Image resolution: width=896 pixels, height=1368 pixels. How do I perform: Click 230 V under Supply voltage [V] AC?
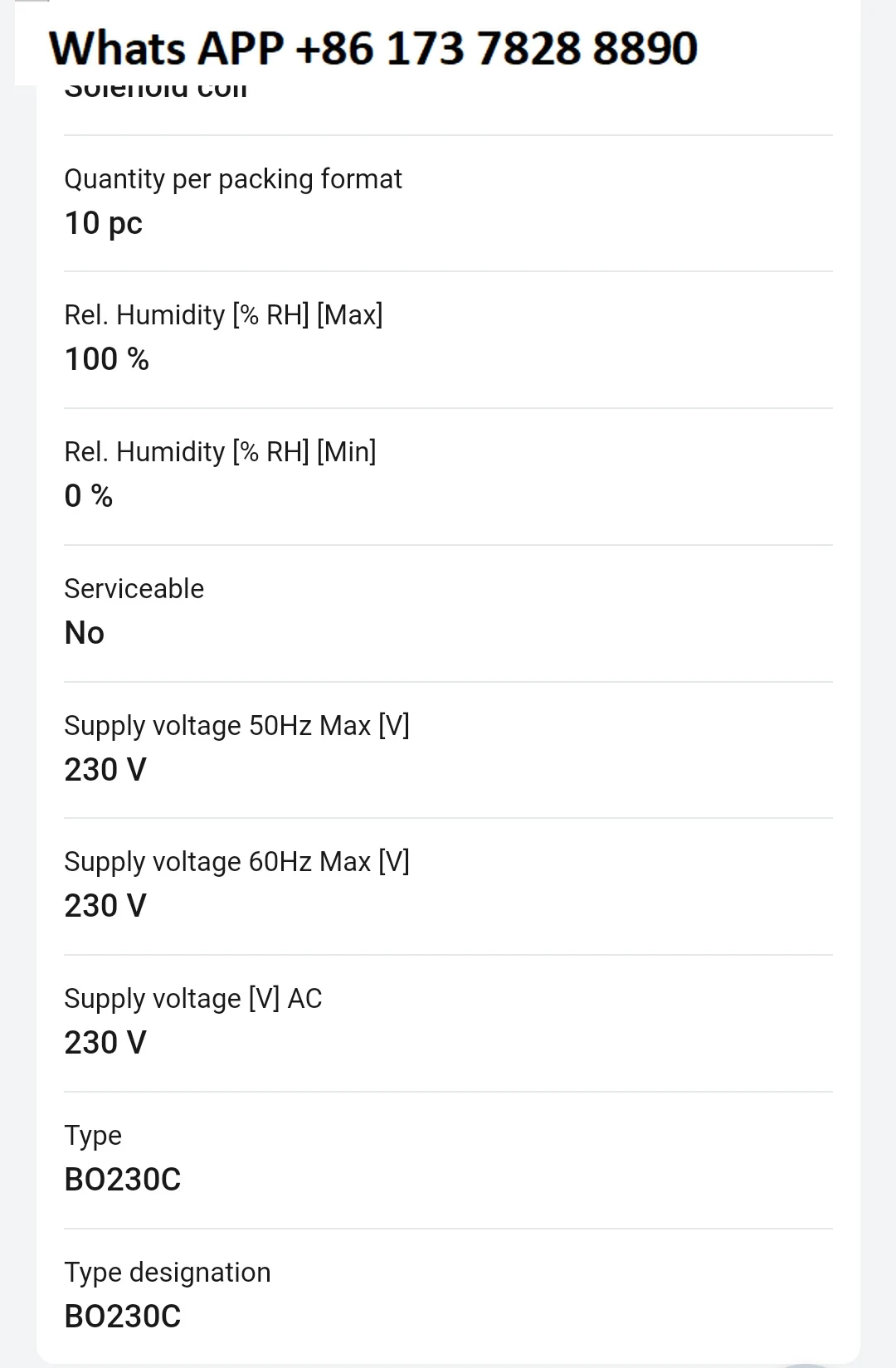[x=105, y=1043]
